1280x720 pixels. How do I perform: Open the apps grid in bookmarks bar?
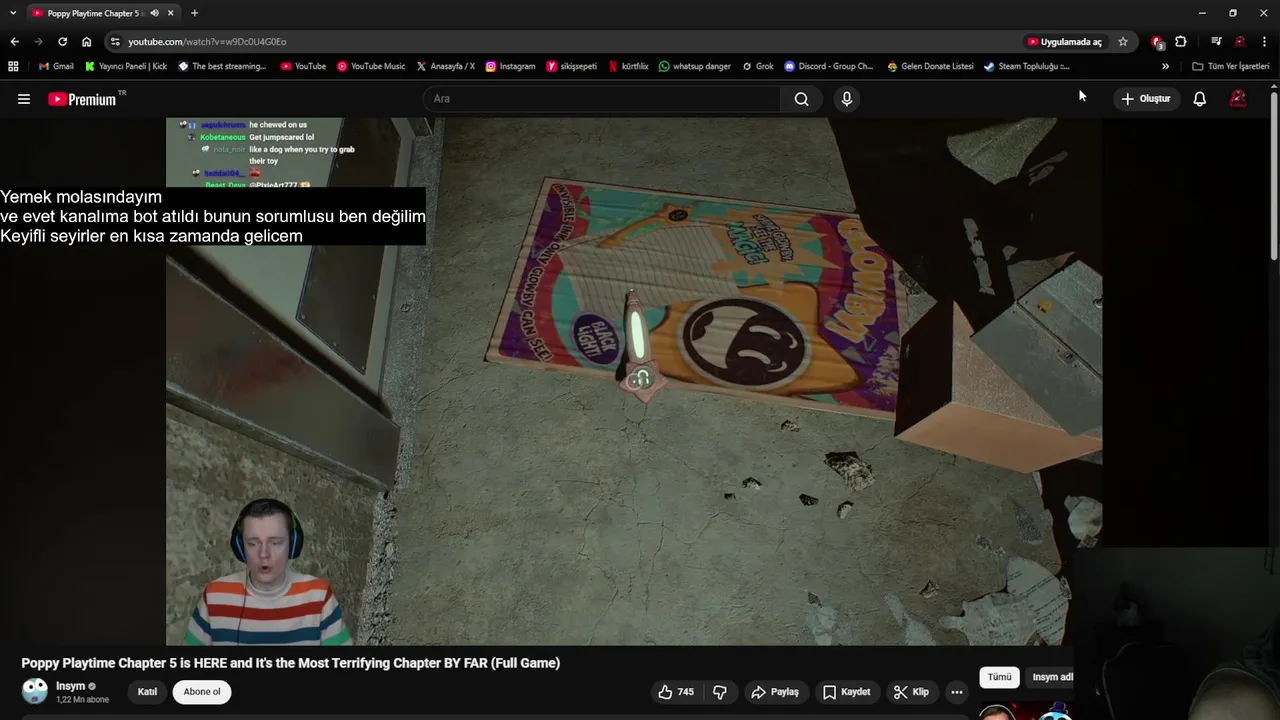pyautogui.click(x=13, y=66)
